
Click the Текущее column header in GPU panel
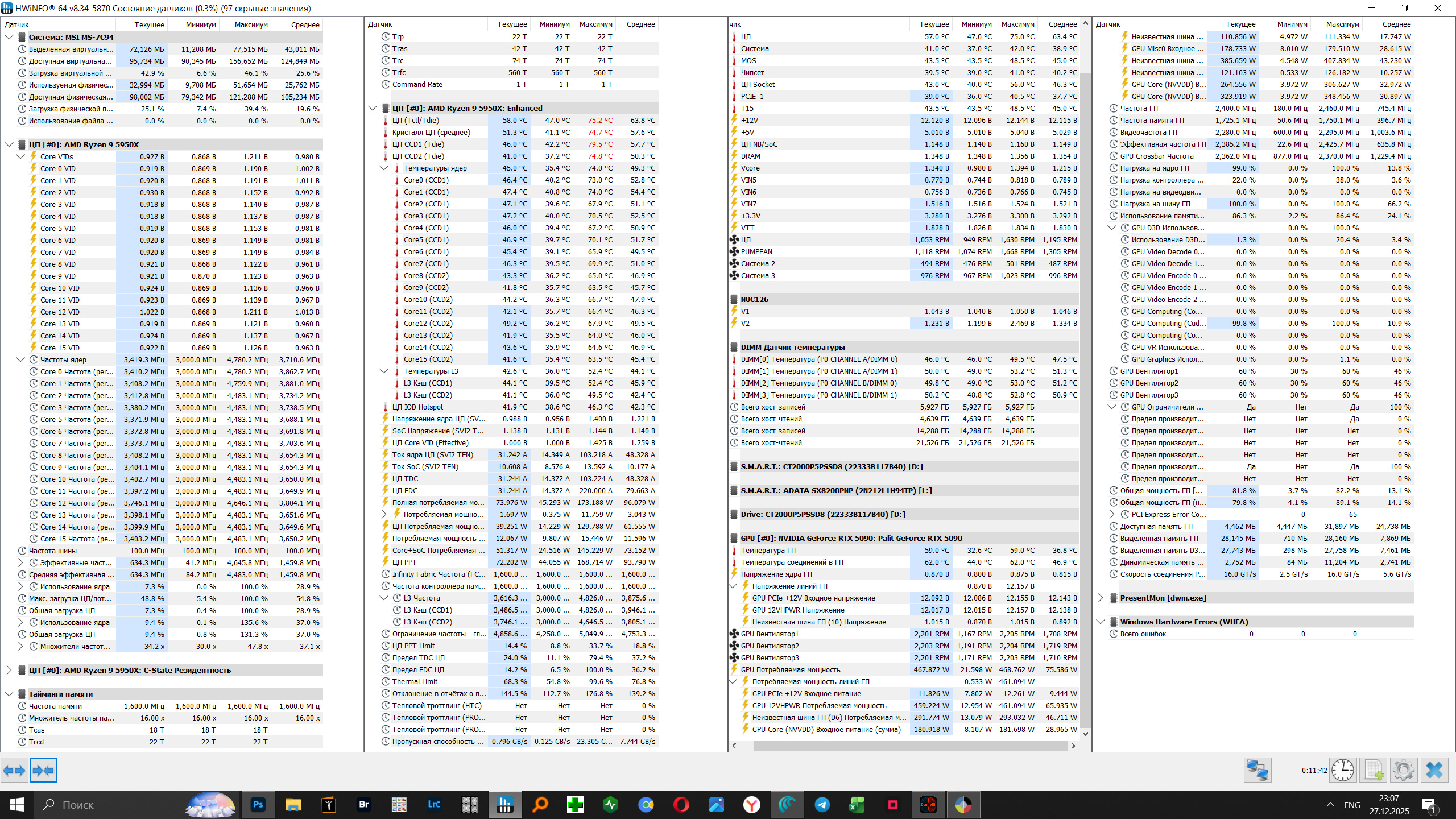pyautogui.click(x=1240, y=24)
